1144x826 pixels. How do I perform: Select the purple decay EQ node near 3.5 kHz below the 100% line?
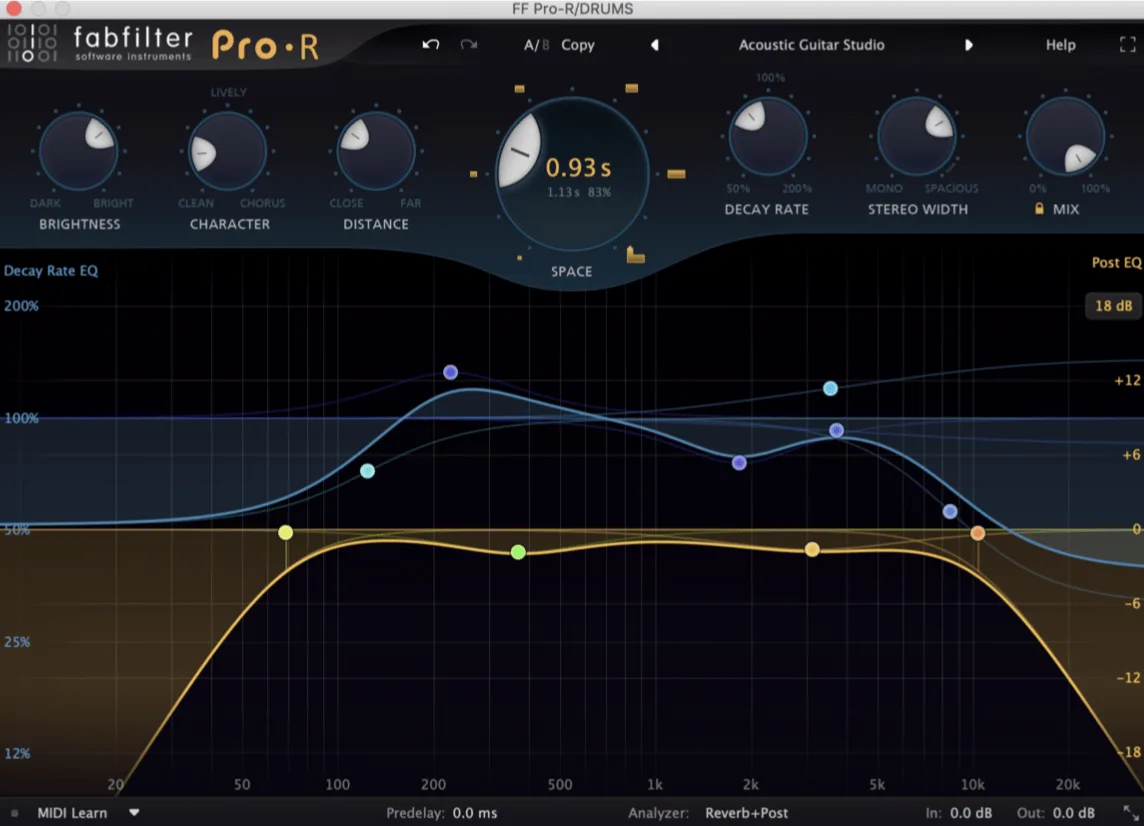837,431
